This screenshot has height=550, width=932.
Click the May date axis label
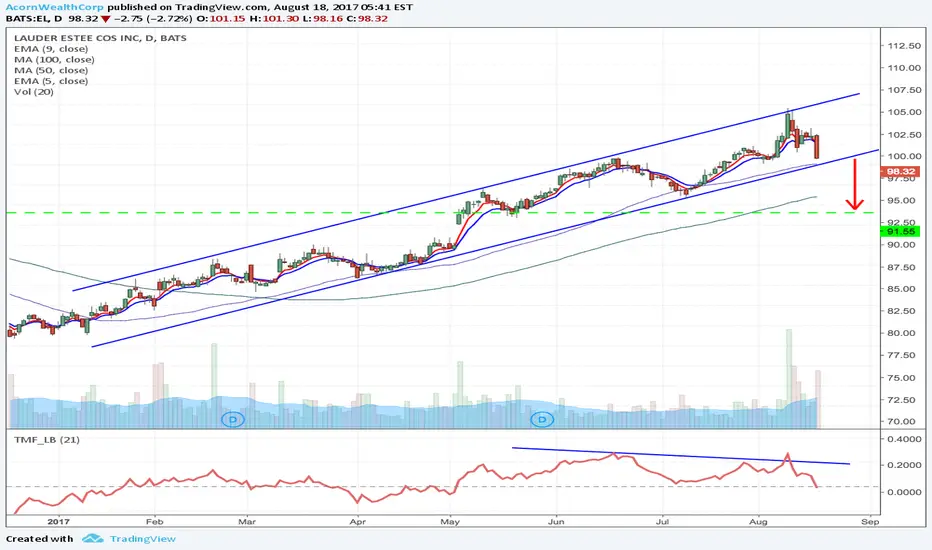click(x=450, y=521)
